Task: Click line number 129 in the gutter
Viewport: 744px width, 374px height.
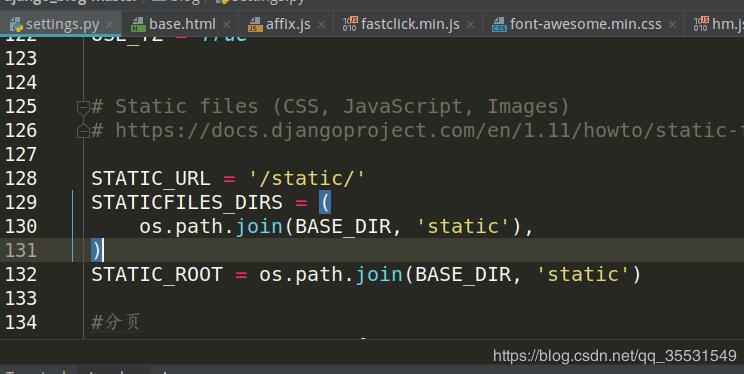Action: tap(21, 203)
